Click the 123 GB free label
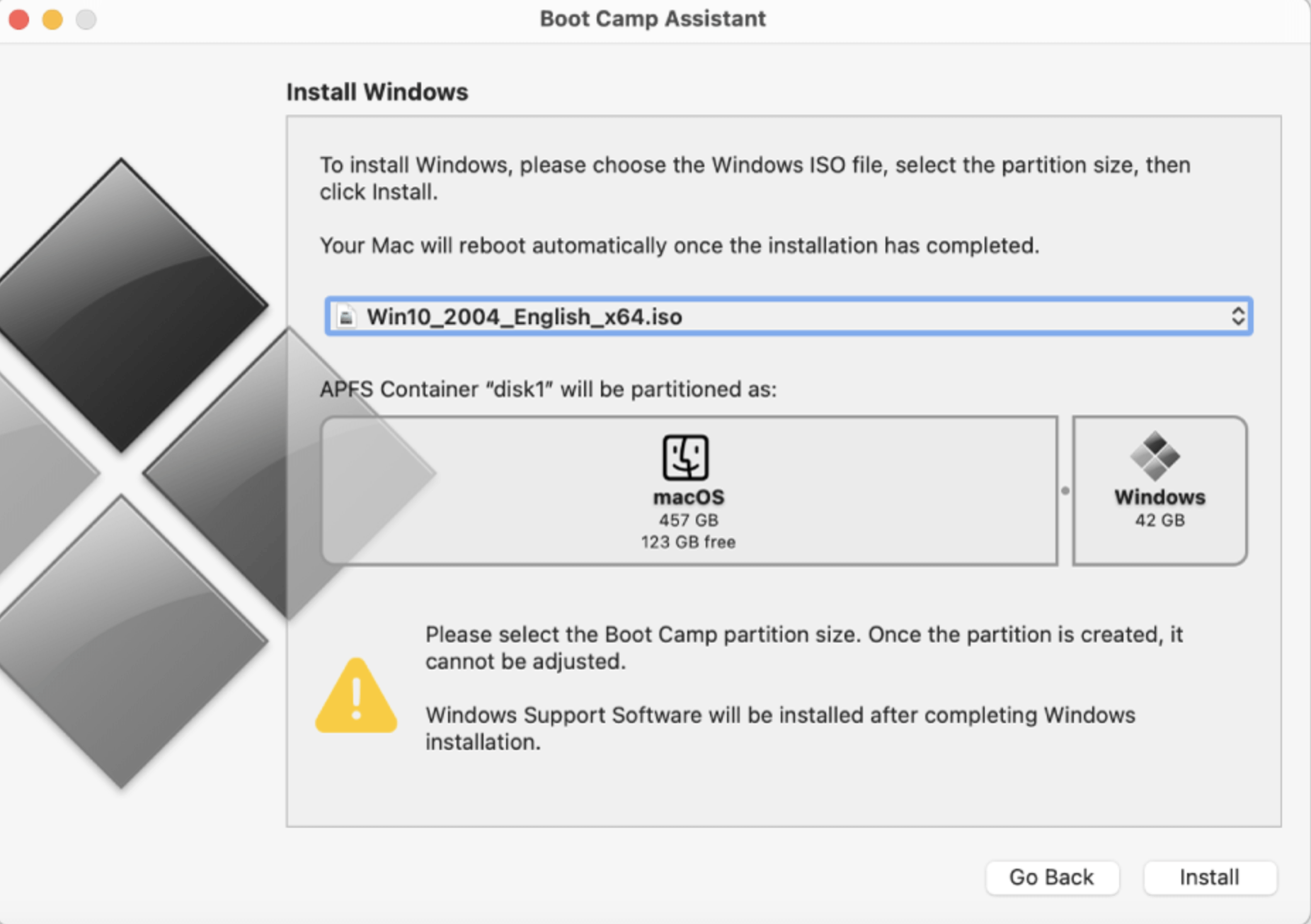Image resolution: width=1311 pixels, height=924 pixels. [x=687, y=541]
